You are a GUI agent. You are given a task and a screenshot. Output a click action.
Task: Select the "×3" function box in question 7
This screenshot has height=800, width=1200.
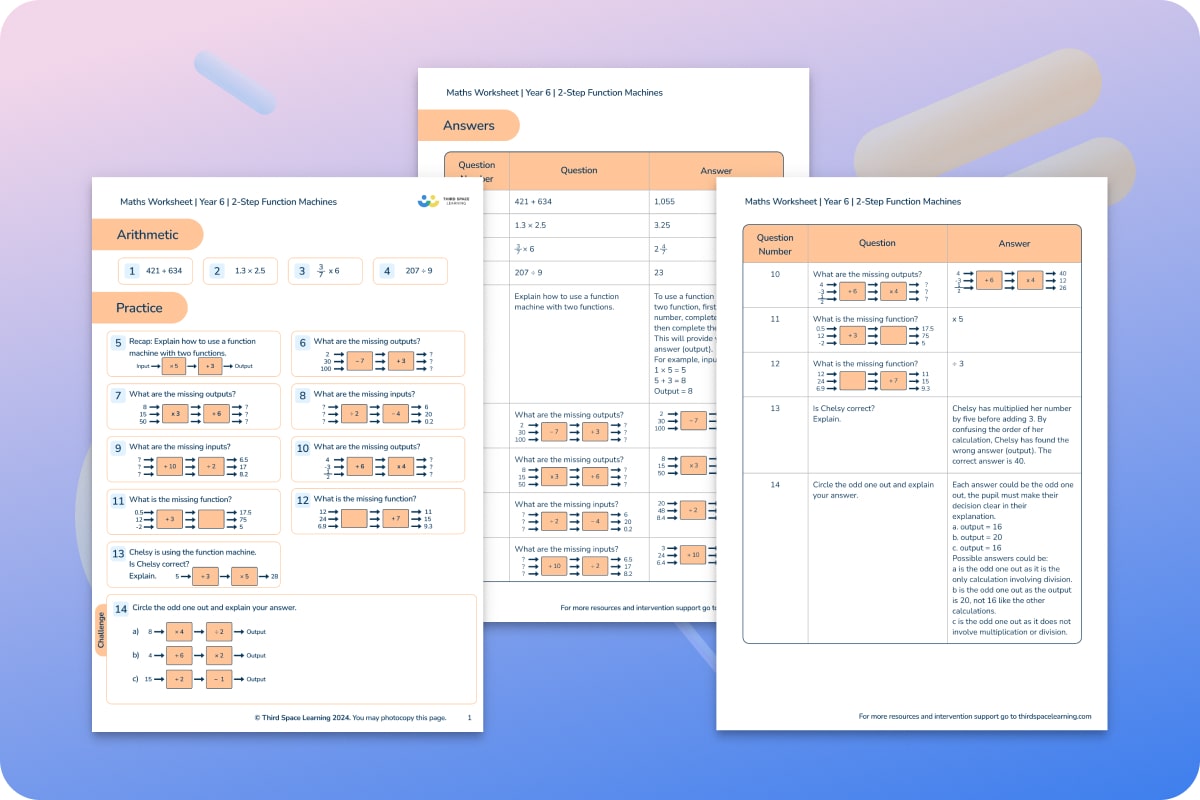176,413
